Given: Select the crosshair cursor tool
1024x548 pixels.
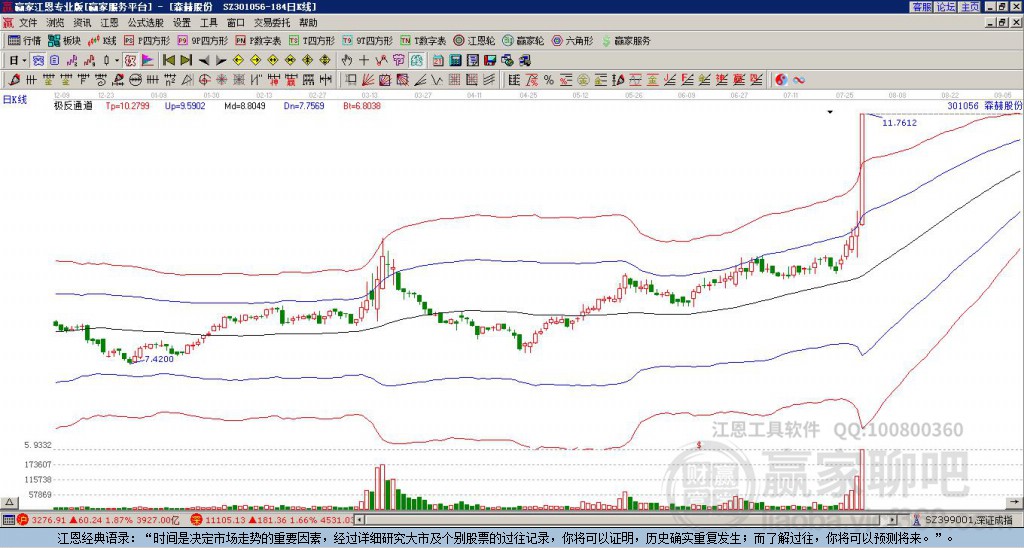Looking at the screenshot, I should (364, 61).
